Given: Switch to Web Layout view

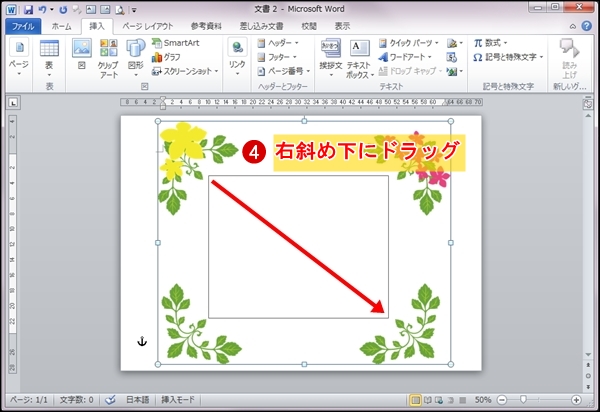Looking at the screenshot, I should tap(439, 400).
